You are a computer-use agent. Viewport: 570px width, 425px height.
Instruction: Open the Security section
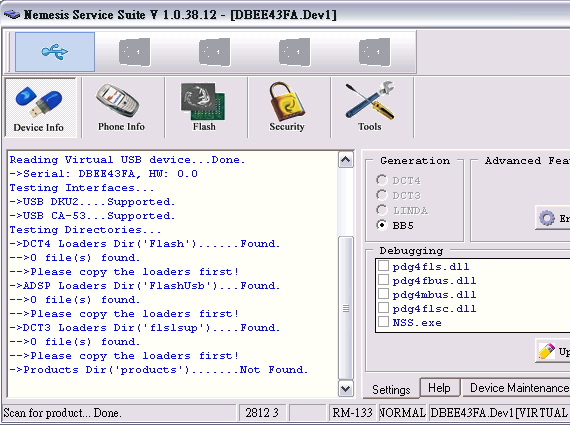pyautogui.click(x=287, y=108)
